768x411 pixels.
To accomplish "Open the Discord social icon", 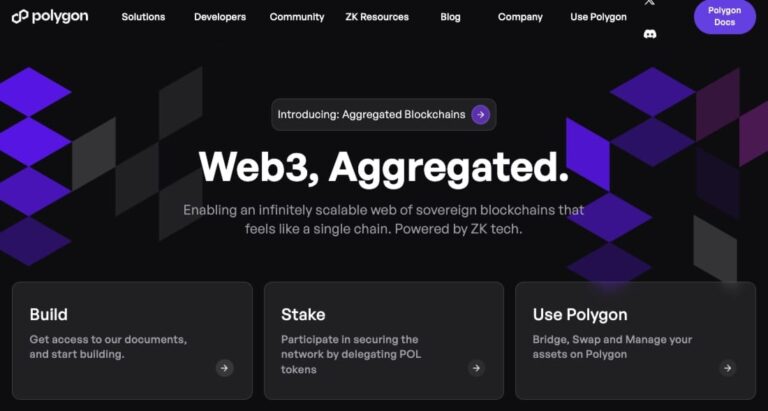I will tap(650, 33).
